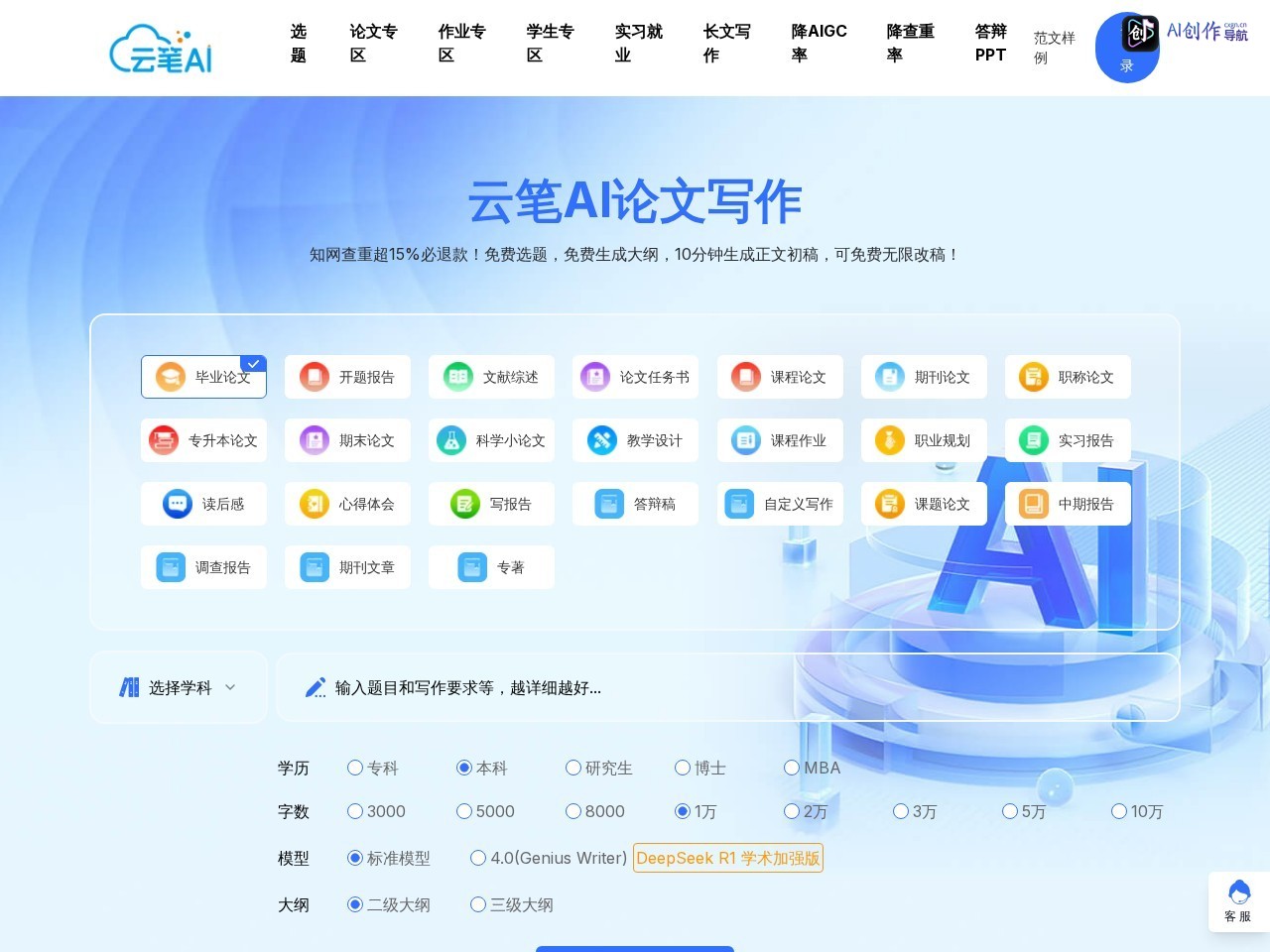
Task: Click the 期末论文 purple icon
Action: click(315, 440)
